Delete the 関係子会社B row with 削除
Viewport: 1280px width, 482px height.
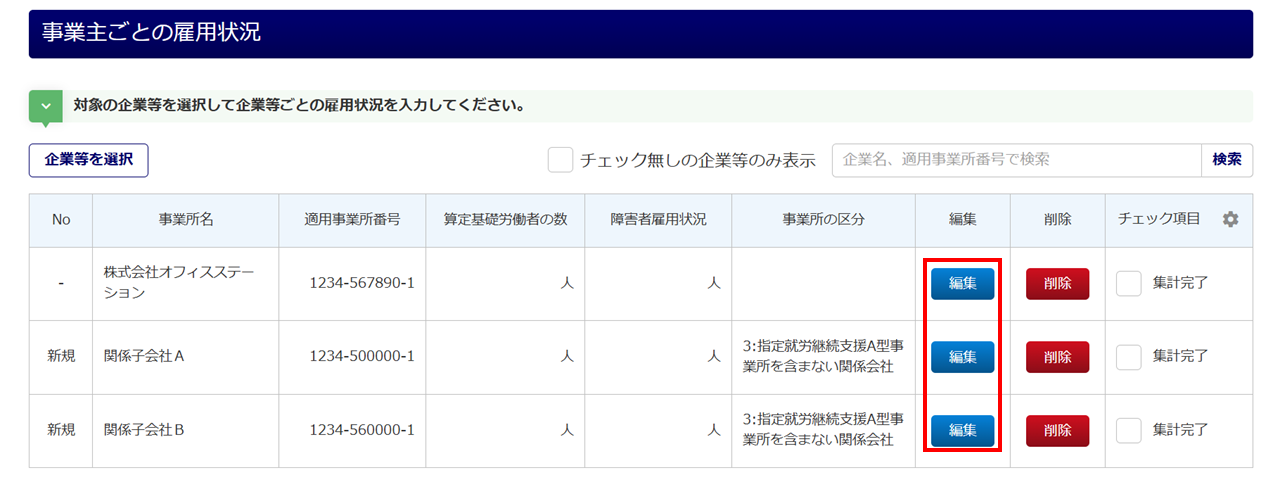point(1057,430)
